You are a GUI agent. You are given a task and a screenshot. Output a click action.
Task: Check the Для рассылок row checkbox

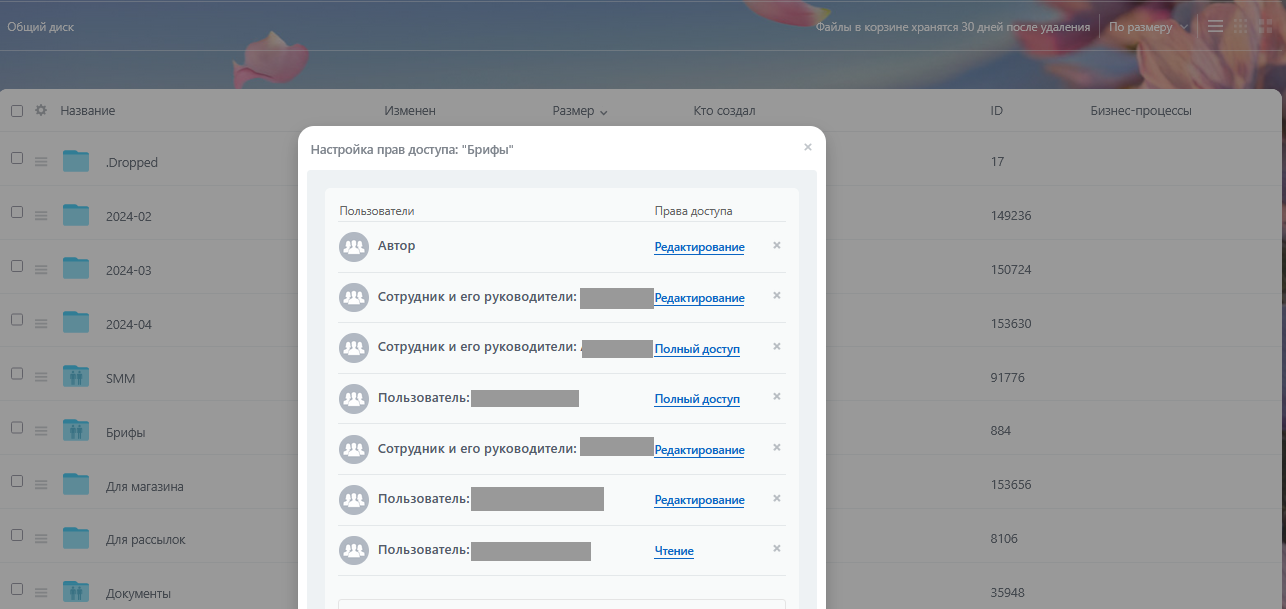pyautogui.click(x=17, y=535)
